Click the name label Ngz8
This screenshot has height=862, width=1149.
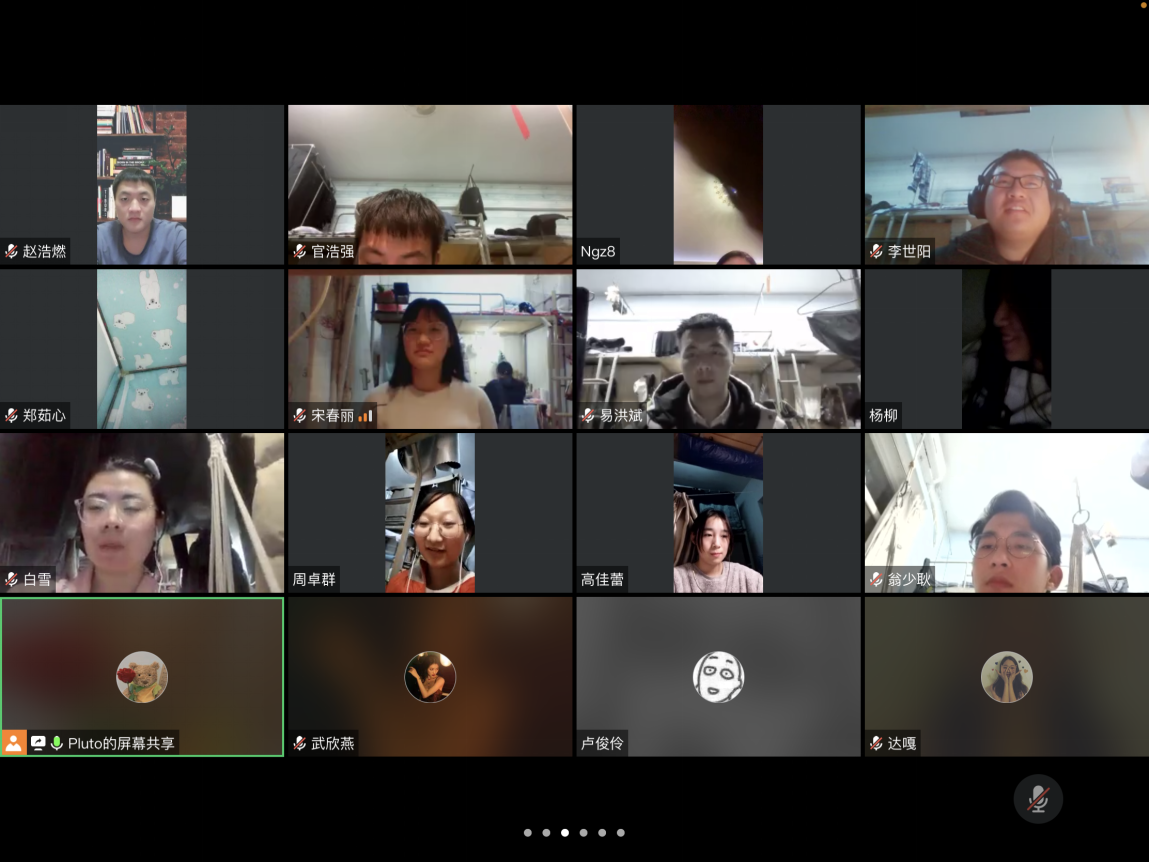point(598,251)
